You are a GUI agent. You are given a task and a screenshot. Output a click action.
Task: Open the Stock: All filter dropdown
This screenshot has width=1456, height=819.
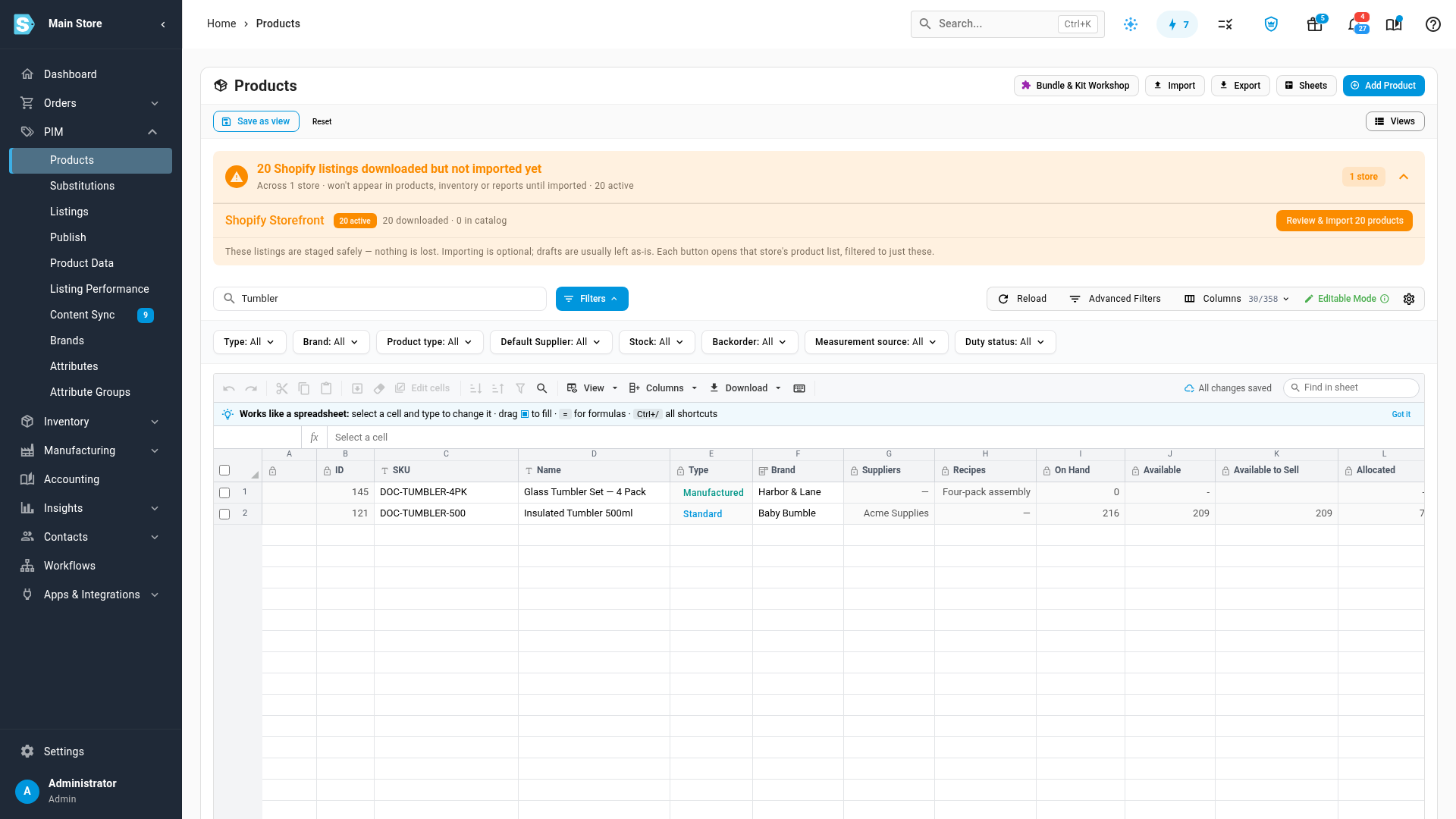tap(657, 342)
